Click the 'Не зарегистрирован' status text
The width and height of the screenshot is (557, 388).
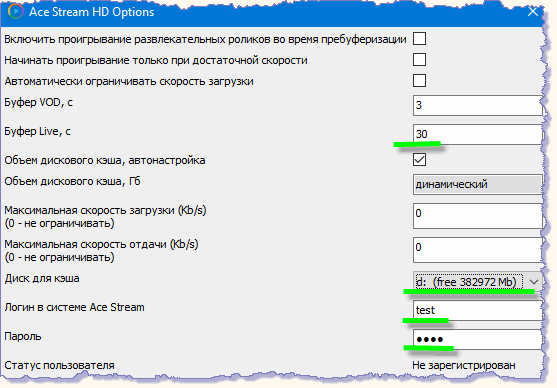point(464,365)
